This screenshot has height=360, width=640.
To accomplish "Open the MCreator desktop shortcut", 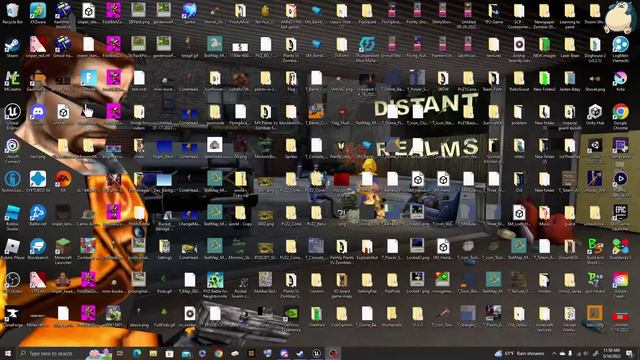I will (x=12, y=80).
